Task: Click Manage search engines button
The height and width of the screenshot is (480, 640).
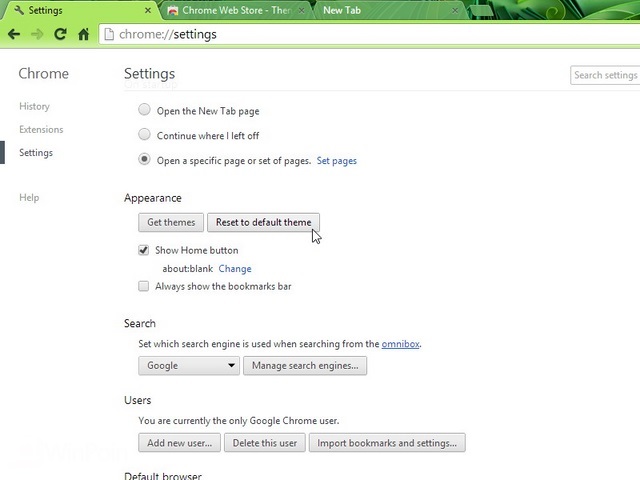Action: 305,365
